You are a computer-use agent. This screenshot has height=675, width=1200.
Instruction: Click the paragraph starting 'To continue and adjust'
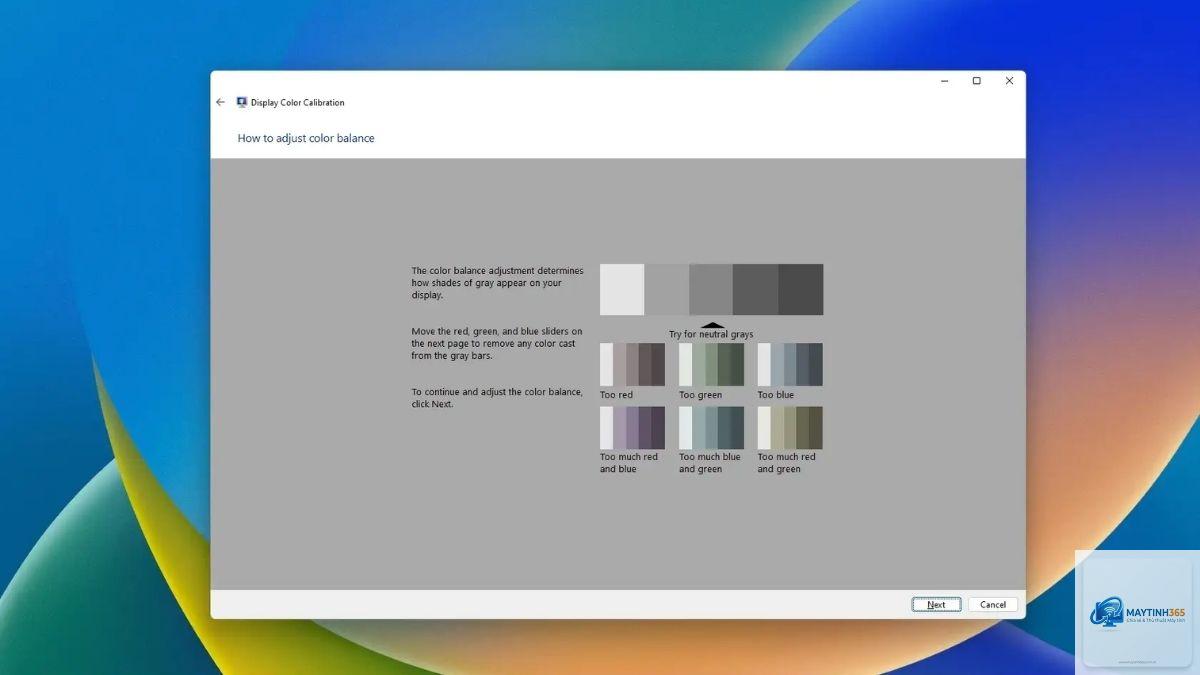(497, 398)
